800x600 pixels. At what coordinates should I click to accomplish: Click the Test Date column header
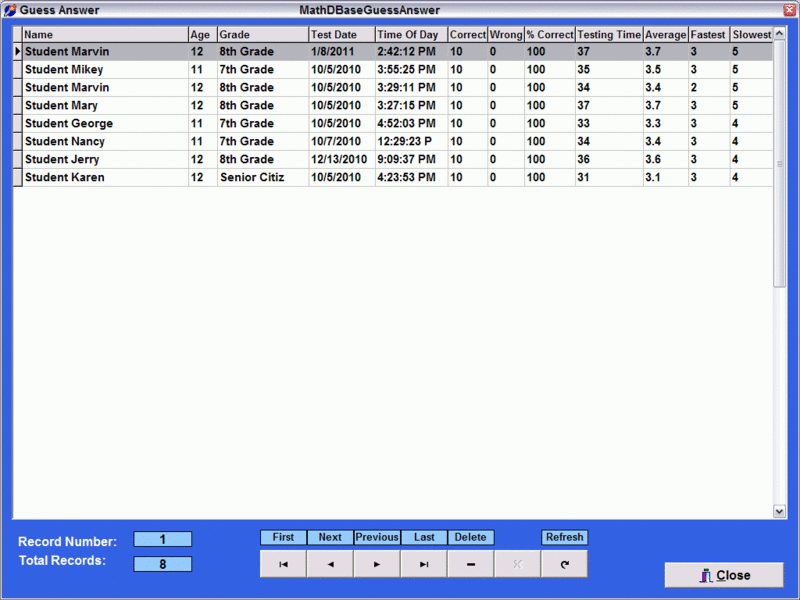click(x=341, y=35)
